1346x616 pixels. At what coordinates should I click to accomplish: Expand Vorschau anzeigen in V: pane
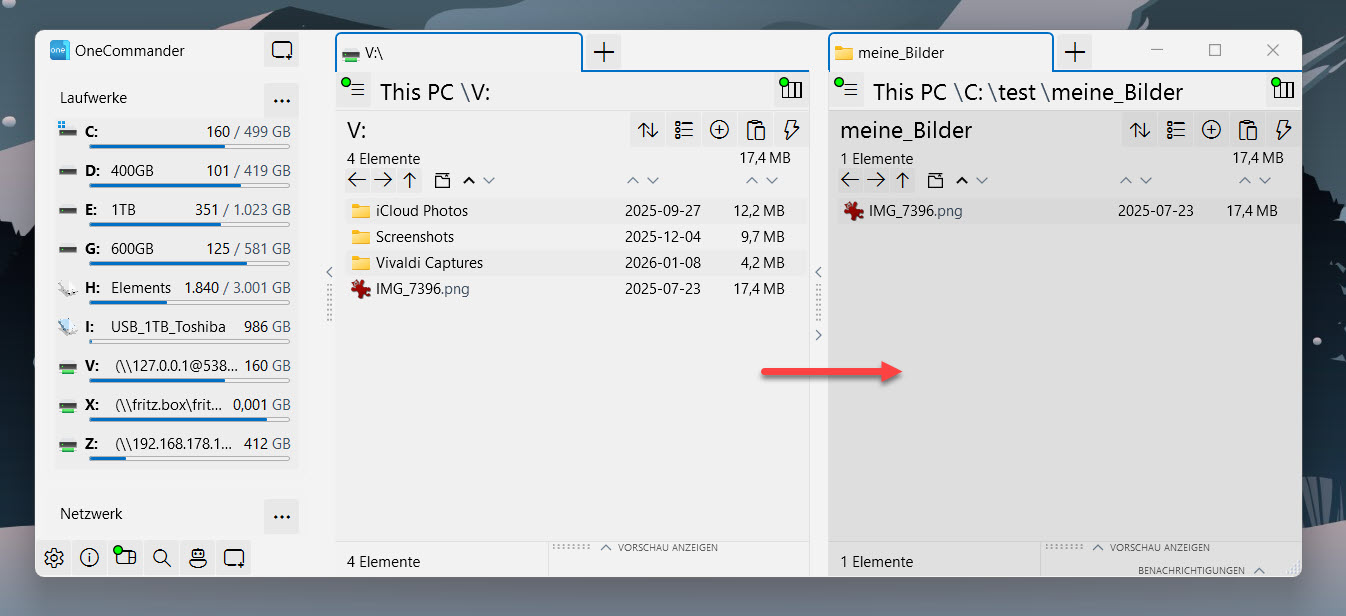click(659, 548)
